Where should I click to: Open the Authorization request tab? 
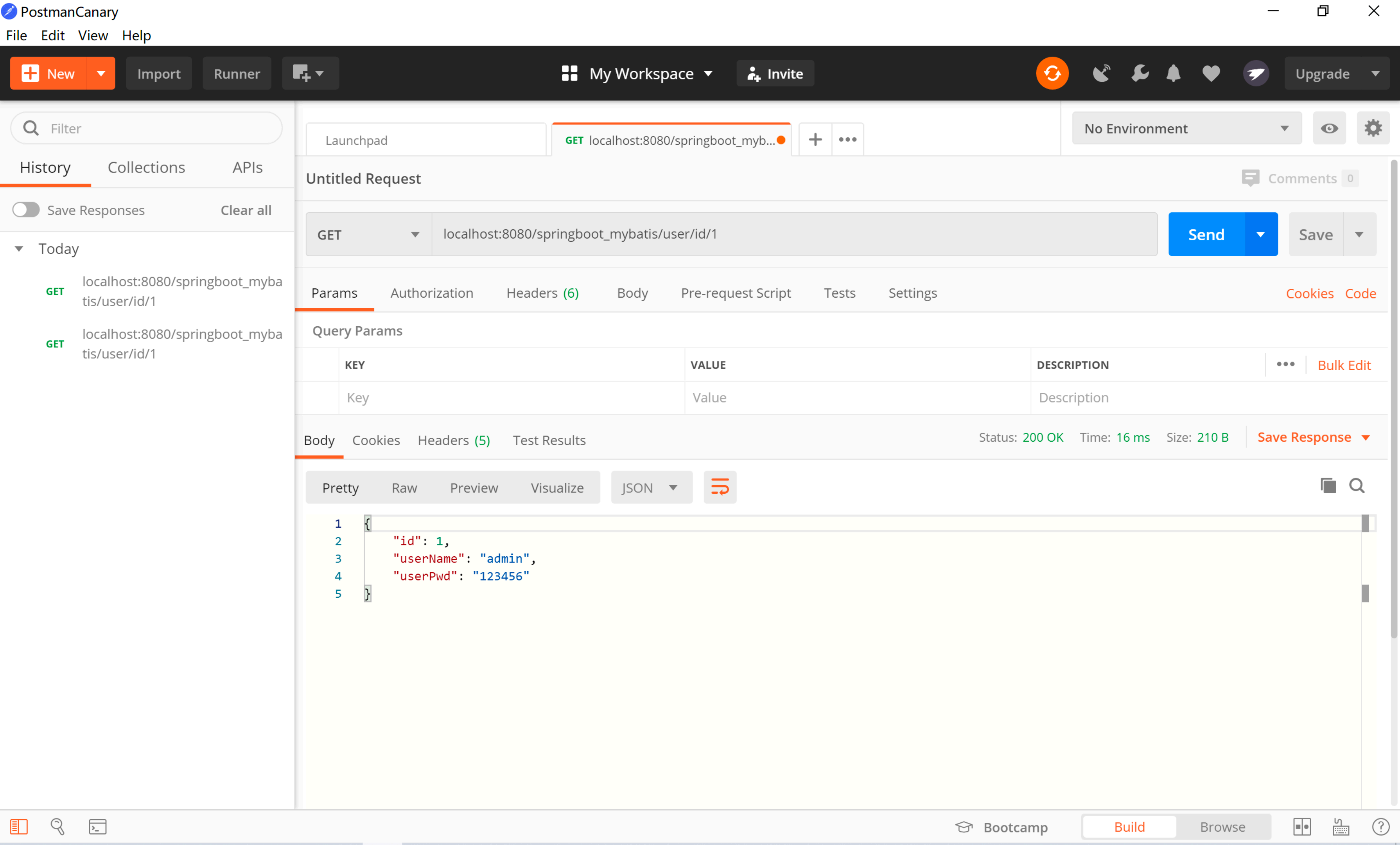click(431, 293)
